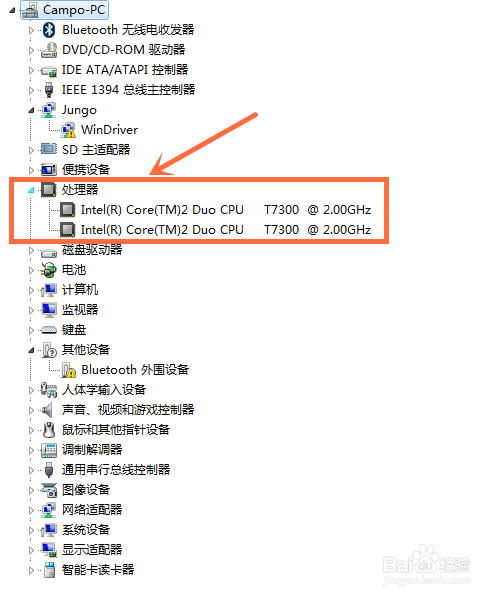Expand the 磁盘驱动器 node
Image resolution: width=500 pixels, height=598 pixels.
click(31, 250)
